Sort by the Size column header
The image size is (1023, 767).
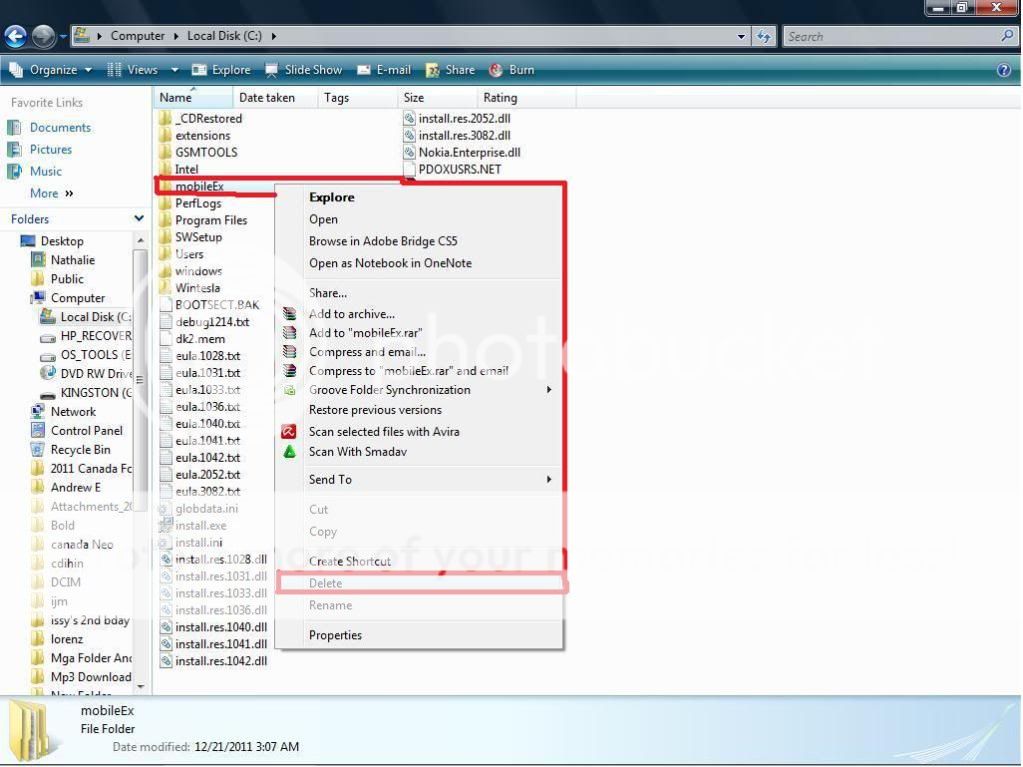[x=437, y=98]
